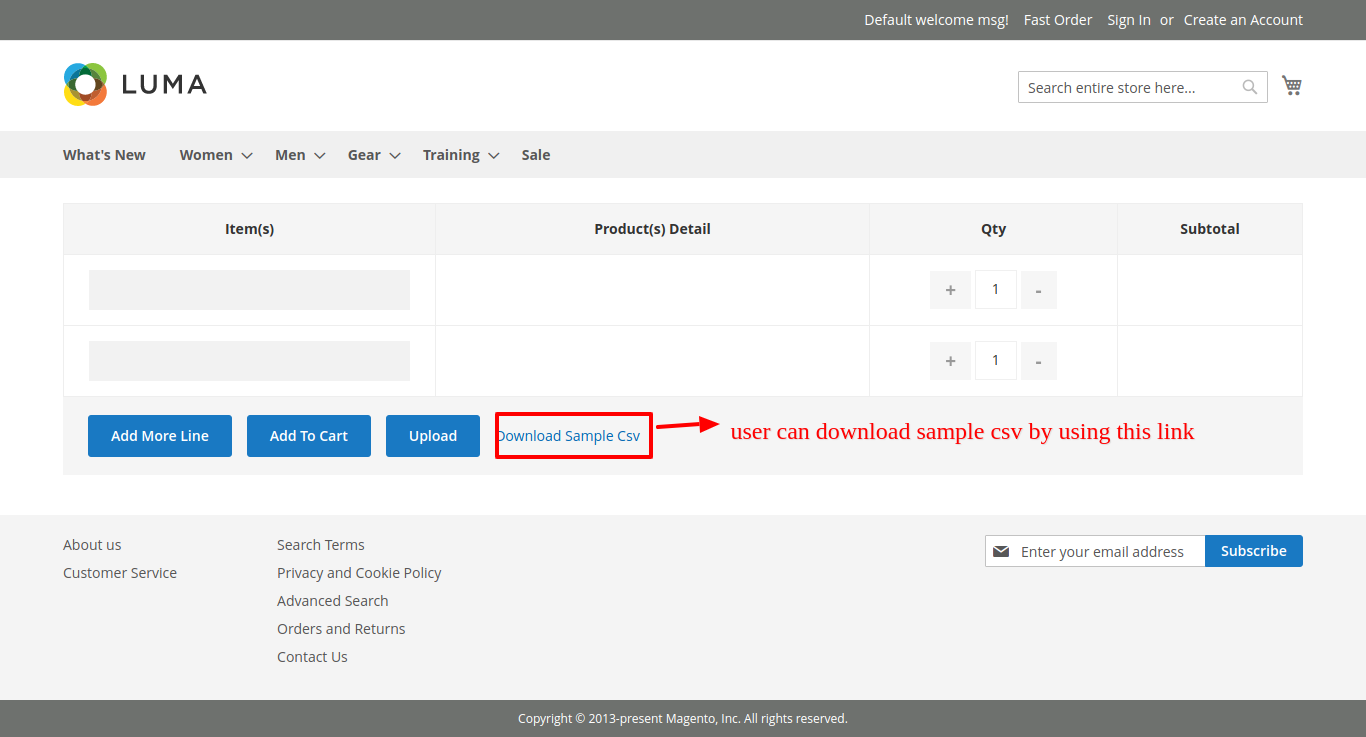1366x737 pixels.
Task: Open the Sale menu item
Action: (x=536, y=155)
